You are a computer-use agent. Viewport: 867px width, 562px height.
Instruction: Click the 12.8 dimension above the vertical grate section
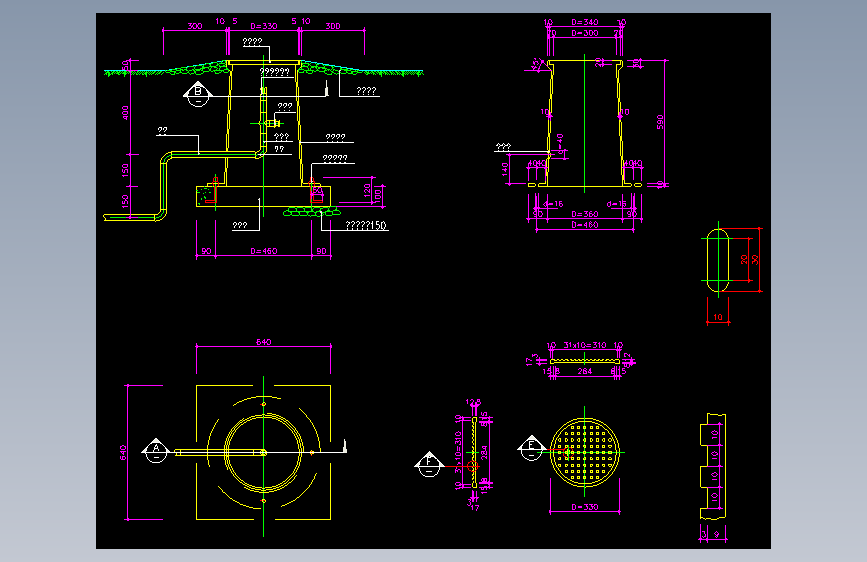[x=473, y=402]
